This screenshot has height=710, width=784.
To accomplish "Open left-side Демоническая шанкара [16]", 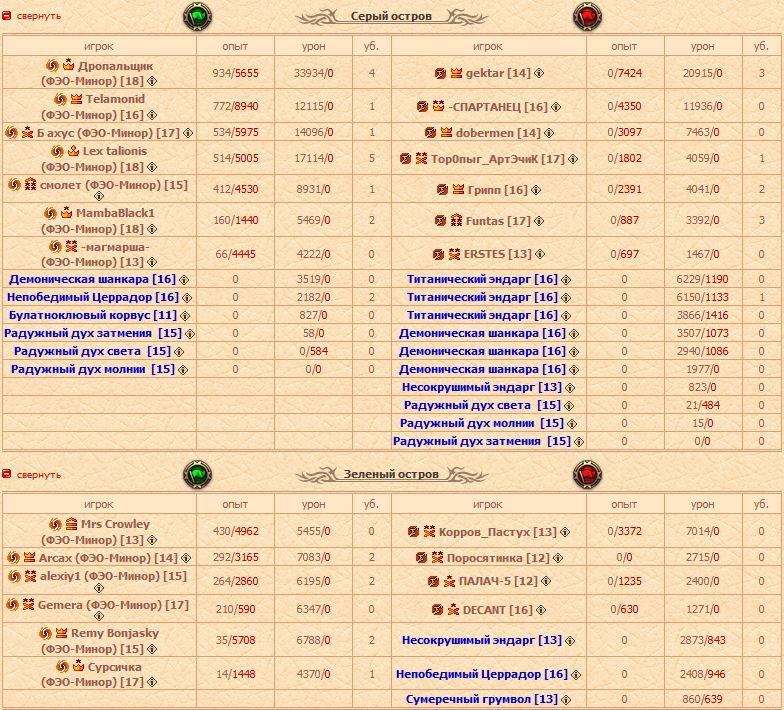I will 92,279.
